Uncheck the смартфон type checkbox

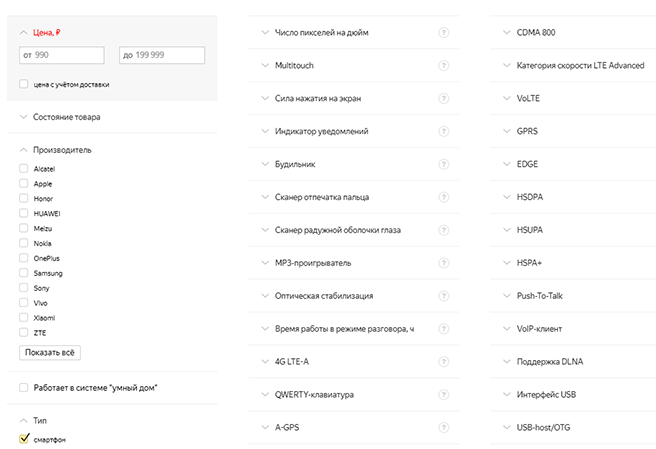[x=24, y=438]
